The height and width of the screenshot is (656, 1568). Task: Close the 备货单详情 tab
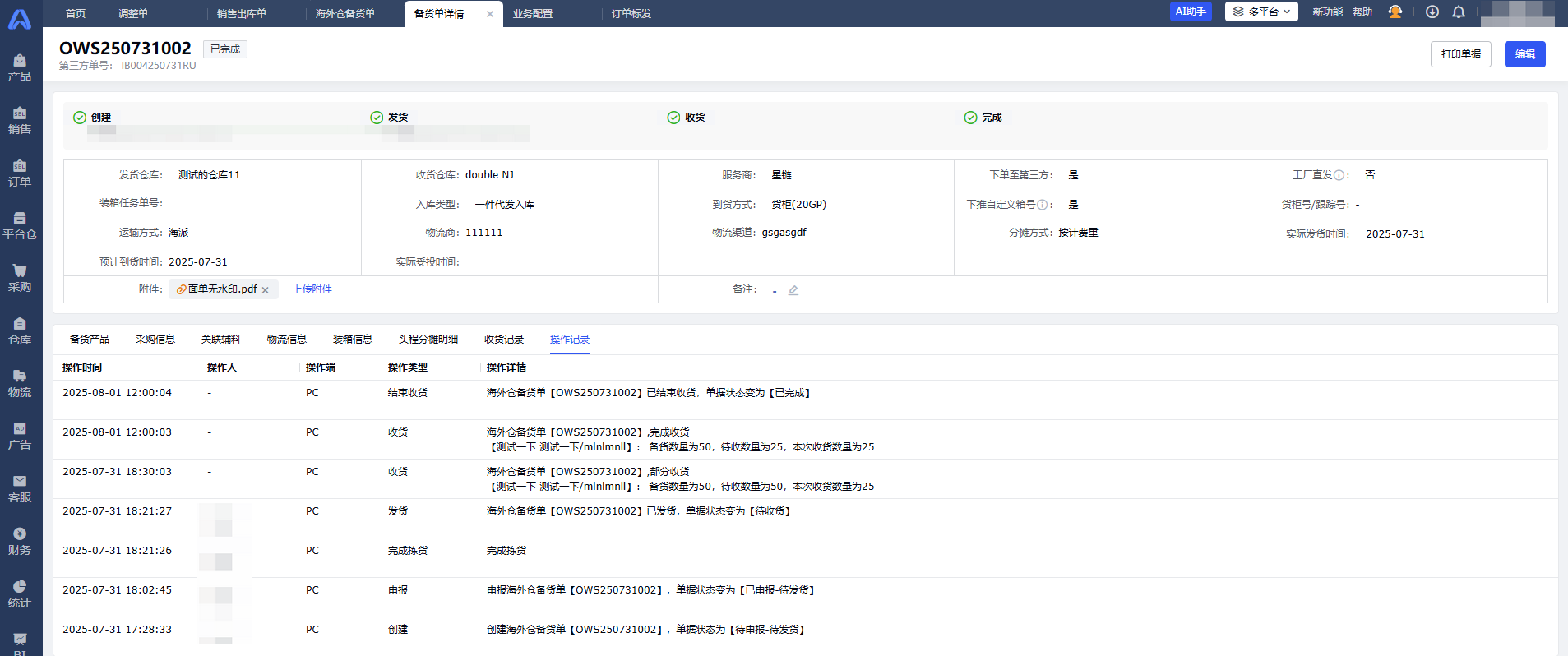tap(490, 14)
